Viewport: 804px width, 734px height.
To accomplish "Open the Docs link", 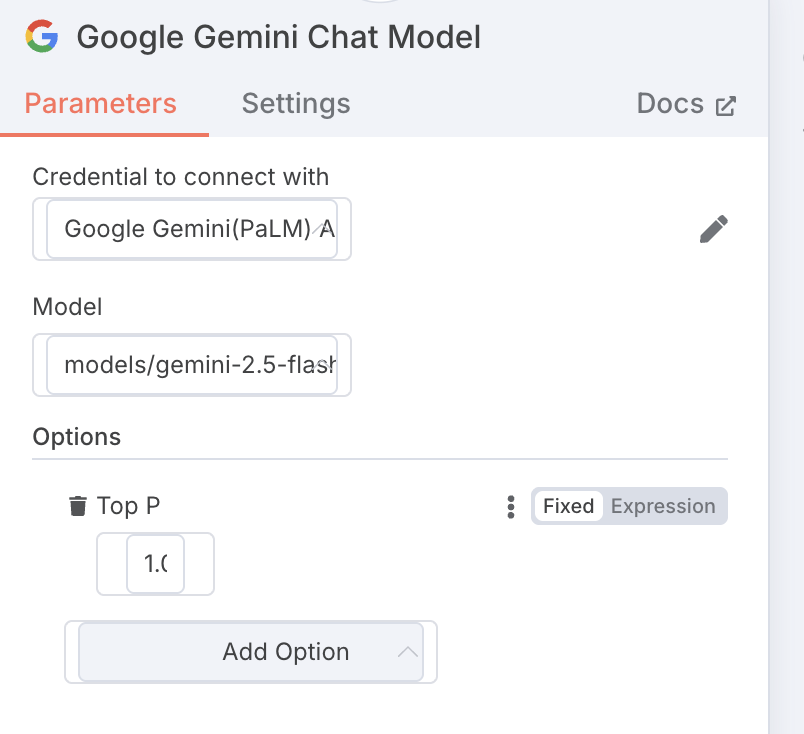I will 670,103.
